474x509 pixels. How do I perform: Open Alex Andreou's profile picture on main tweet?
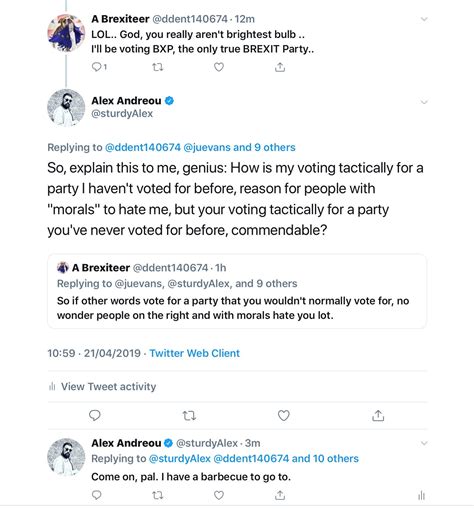tap(66, 108)
